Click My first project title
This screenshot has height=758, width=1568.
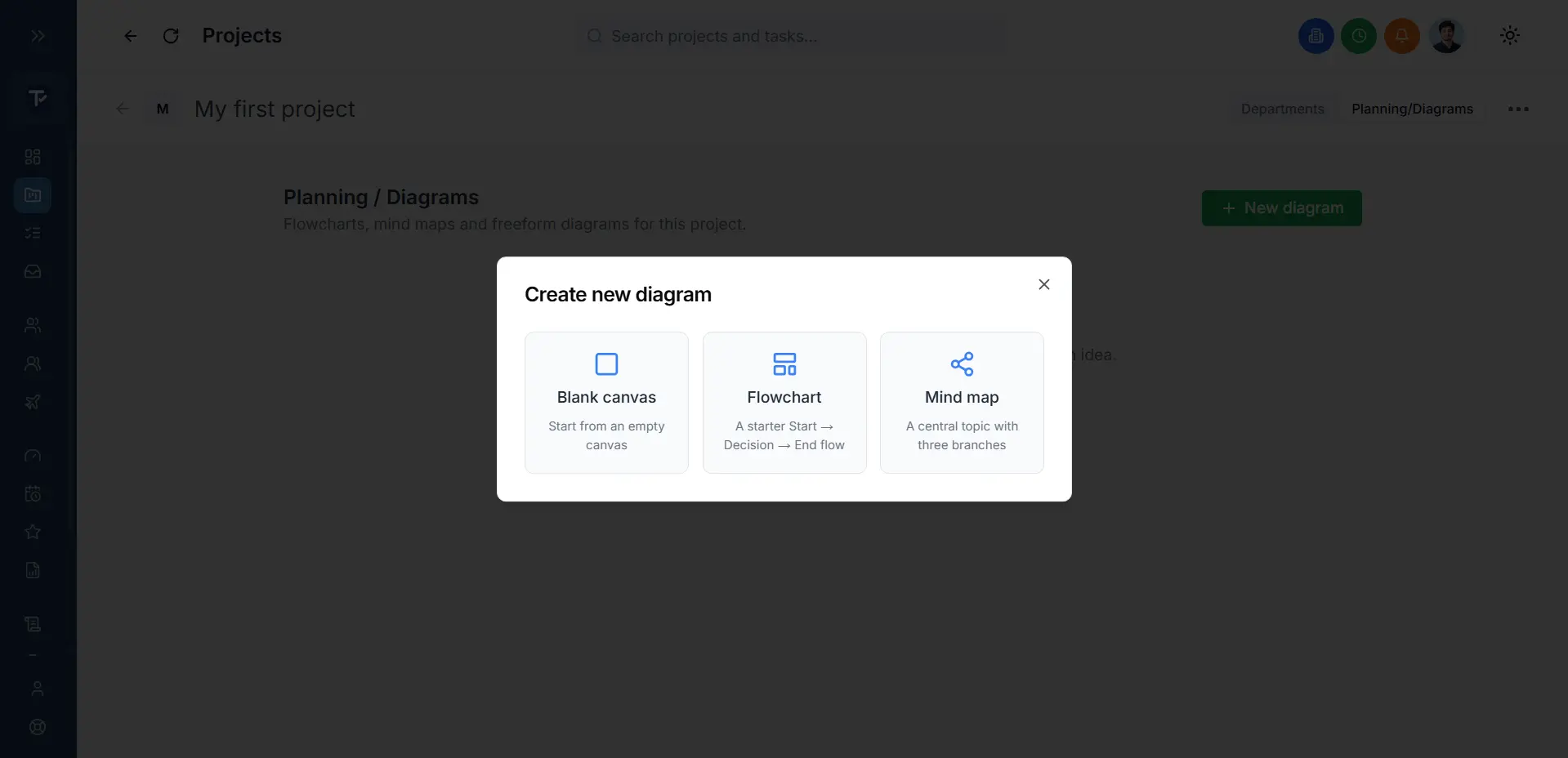coord(275,109)
